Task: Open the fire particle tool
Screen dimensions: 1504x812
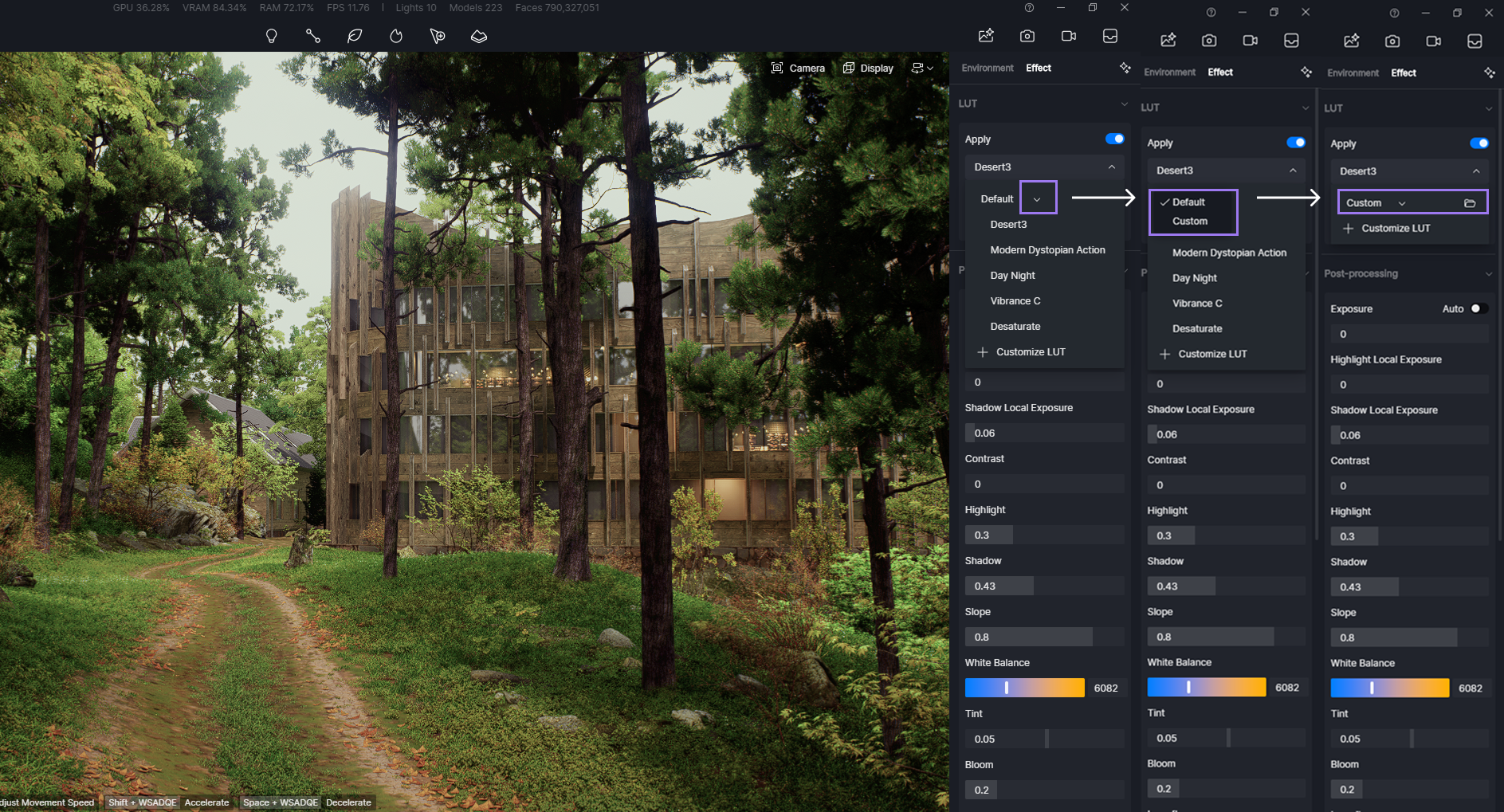Action: pos(396,37)
